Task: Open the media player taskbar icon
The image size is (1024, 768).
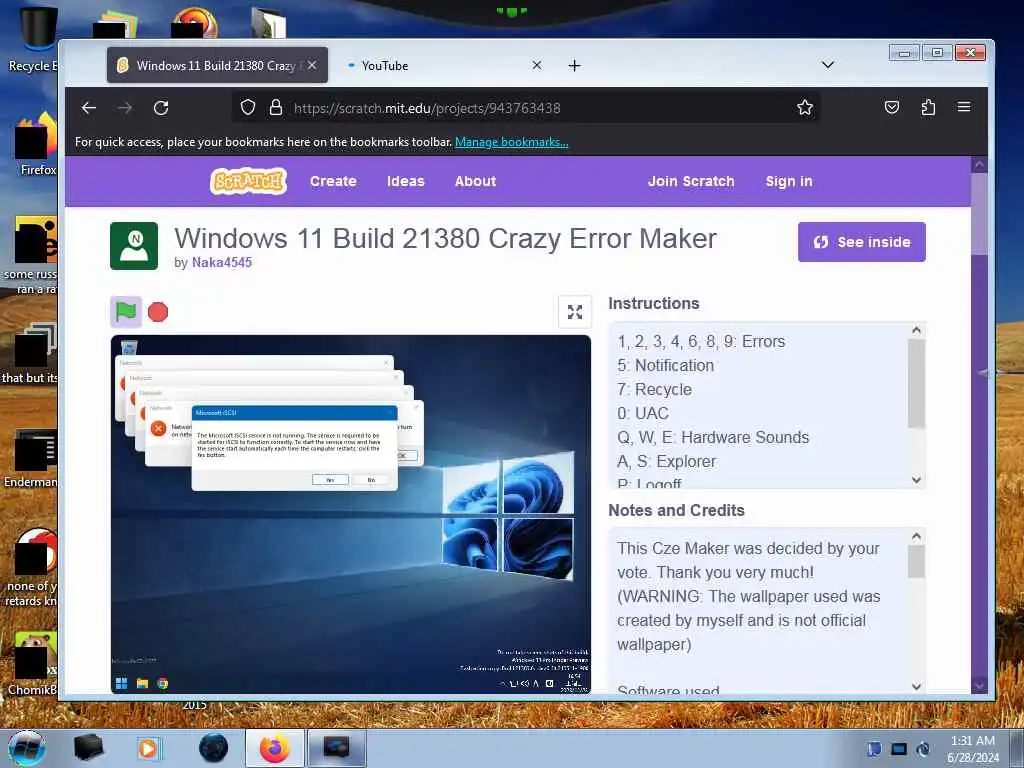Action: click(149, 748)
